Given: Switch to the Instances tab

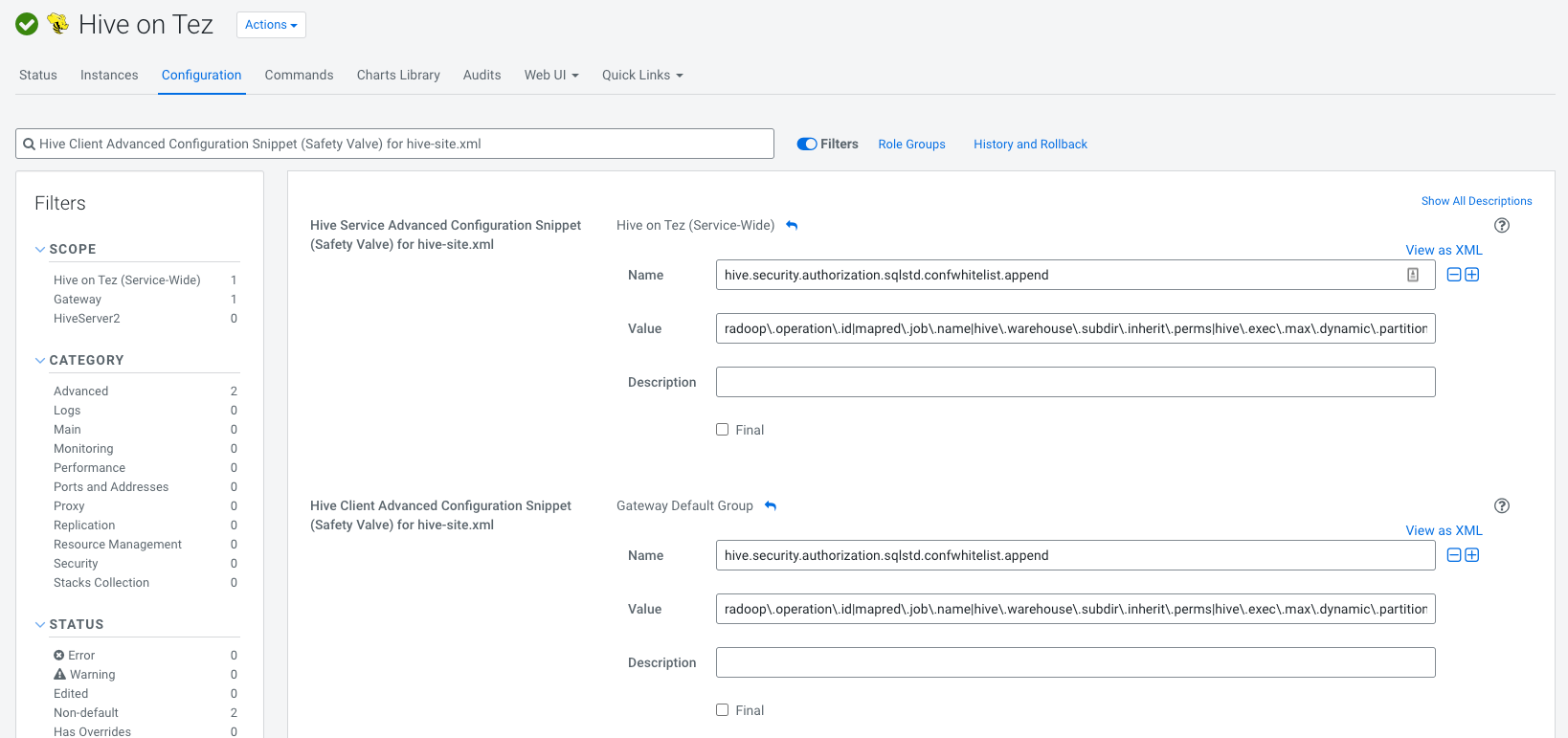Looking at the screenshot, I should (109, 75).
